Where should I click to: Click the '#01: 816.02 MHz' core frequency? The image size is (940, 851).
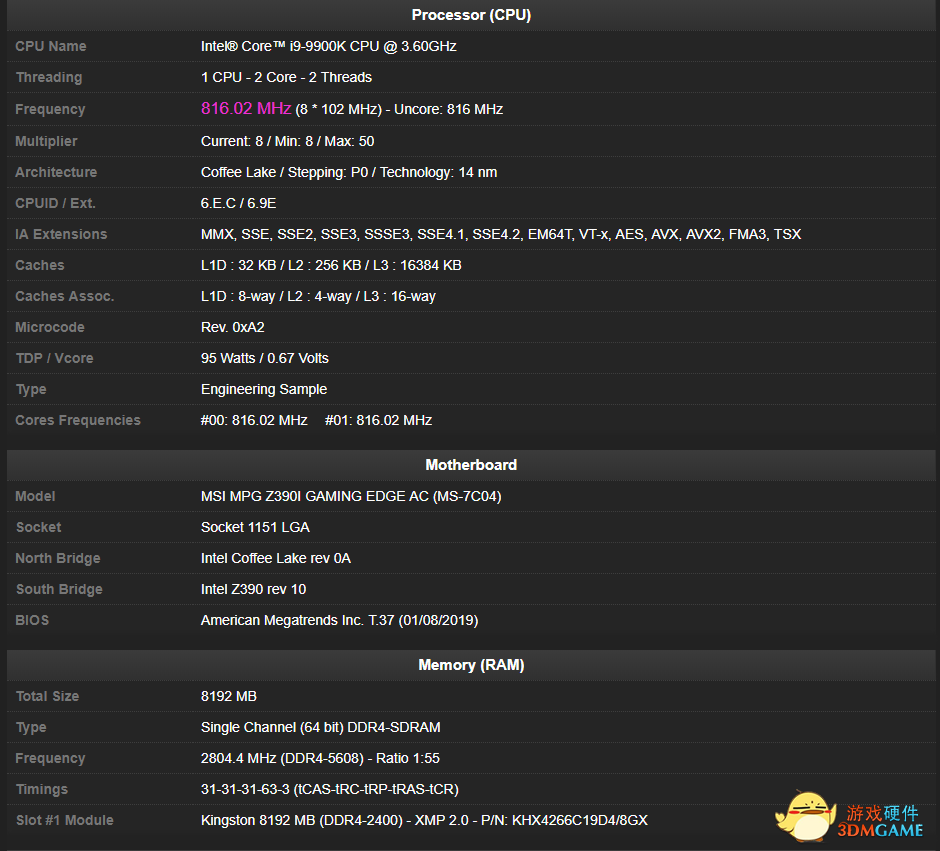[378, 420]
